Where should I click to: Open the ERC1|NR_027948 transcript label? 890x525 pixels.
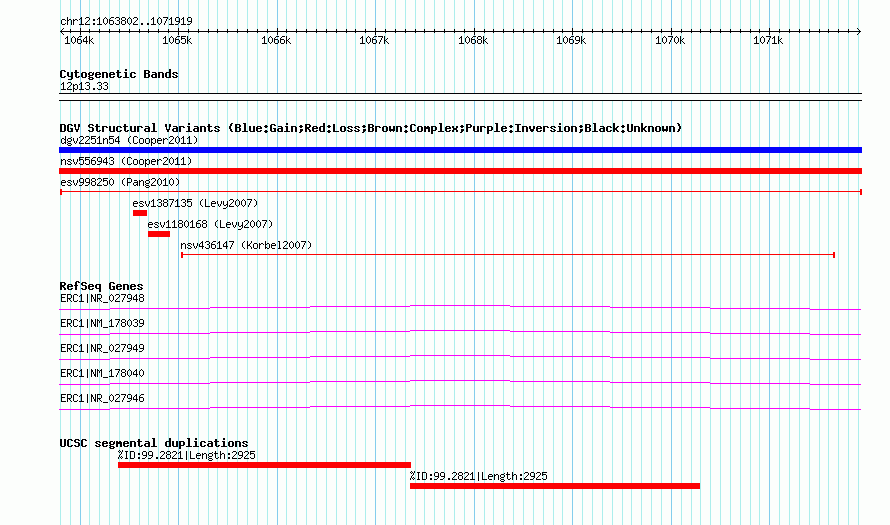(102, 299)
